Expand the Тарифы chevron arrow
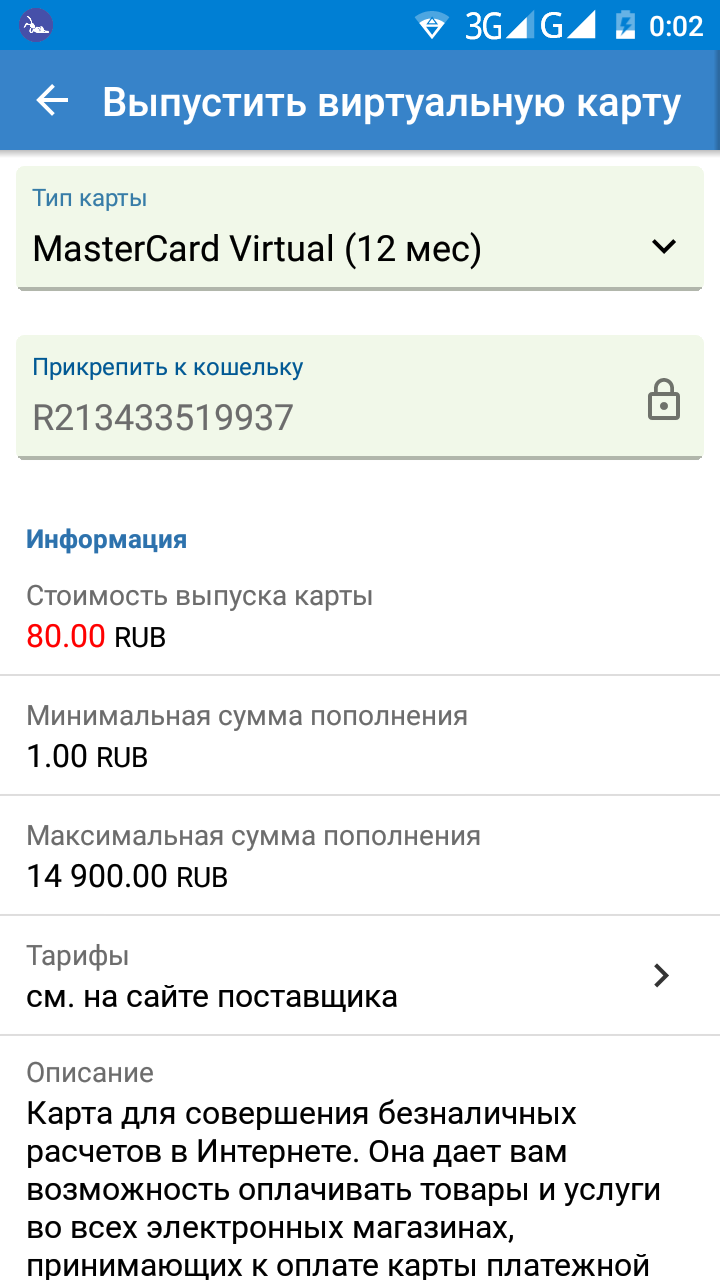Viewport: 720px width, 1280px height. coord(661,976)
